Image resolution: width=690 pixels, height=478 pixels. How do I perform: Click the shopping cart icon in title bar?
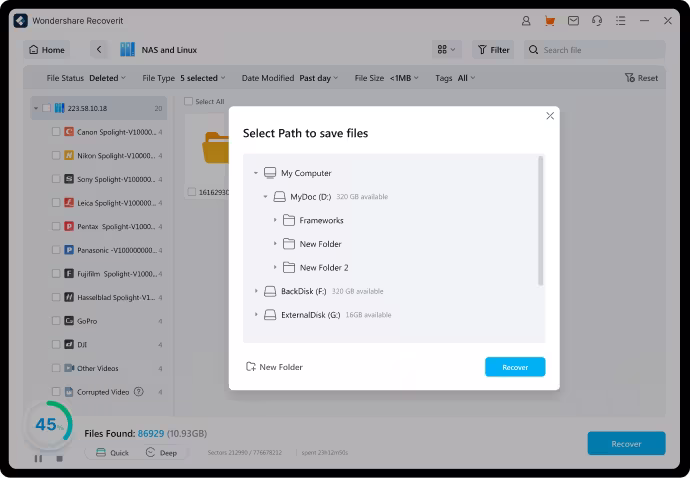point(549,20)
